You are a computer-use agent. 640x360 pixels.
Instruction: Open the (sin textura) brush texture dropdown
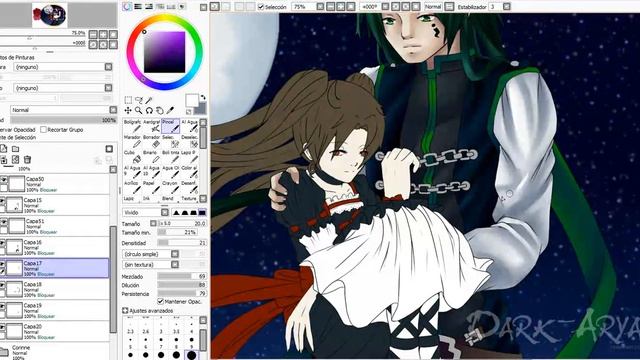(175, 264)
